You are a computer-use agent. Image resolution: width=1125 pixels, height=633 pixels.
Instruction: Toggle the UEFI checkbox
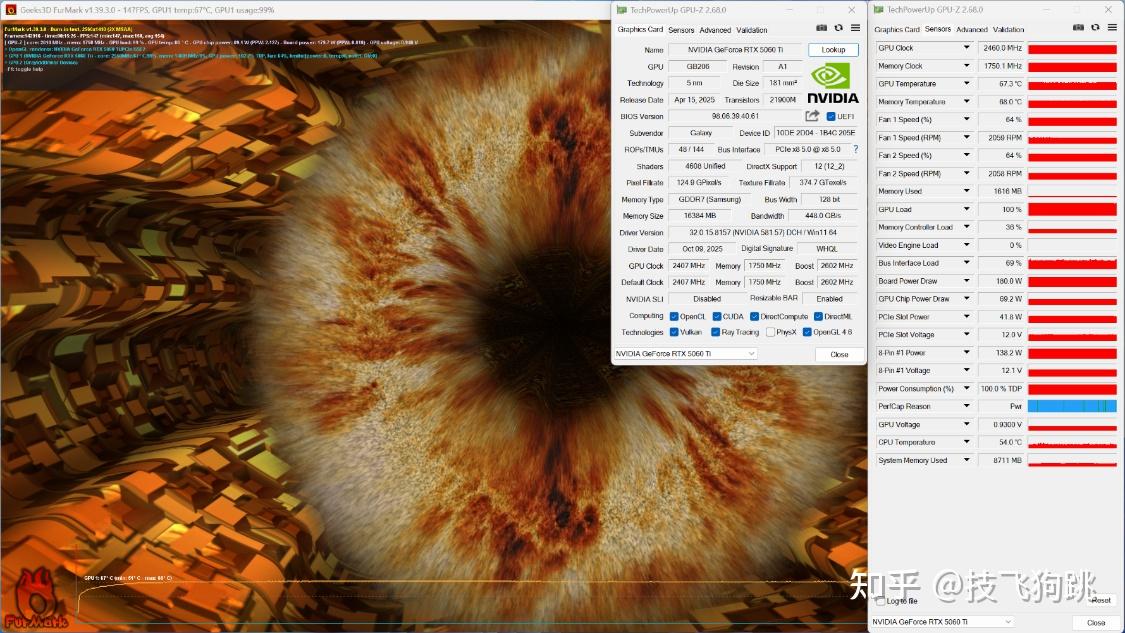tap(831, 116)
